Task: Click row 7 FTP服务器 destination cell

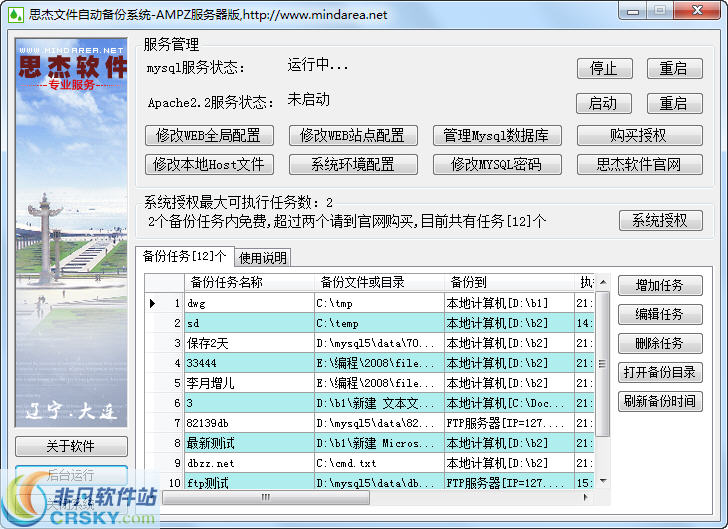Action: coord(509,423)
